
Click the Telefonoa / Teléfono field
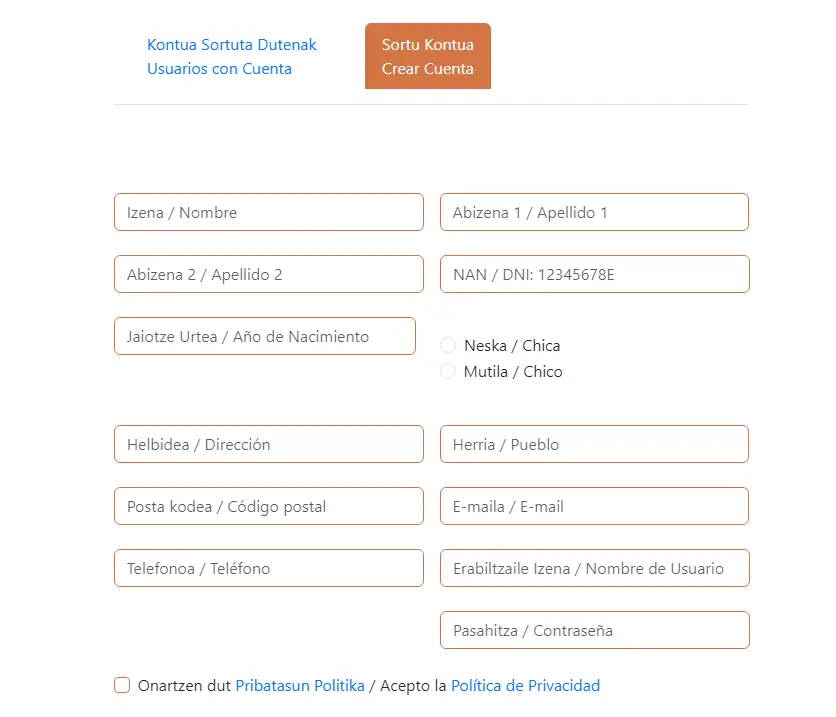click(x=269, y=568)
